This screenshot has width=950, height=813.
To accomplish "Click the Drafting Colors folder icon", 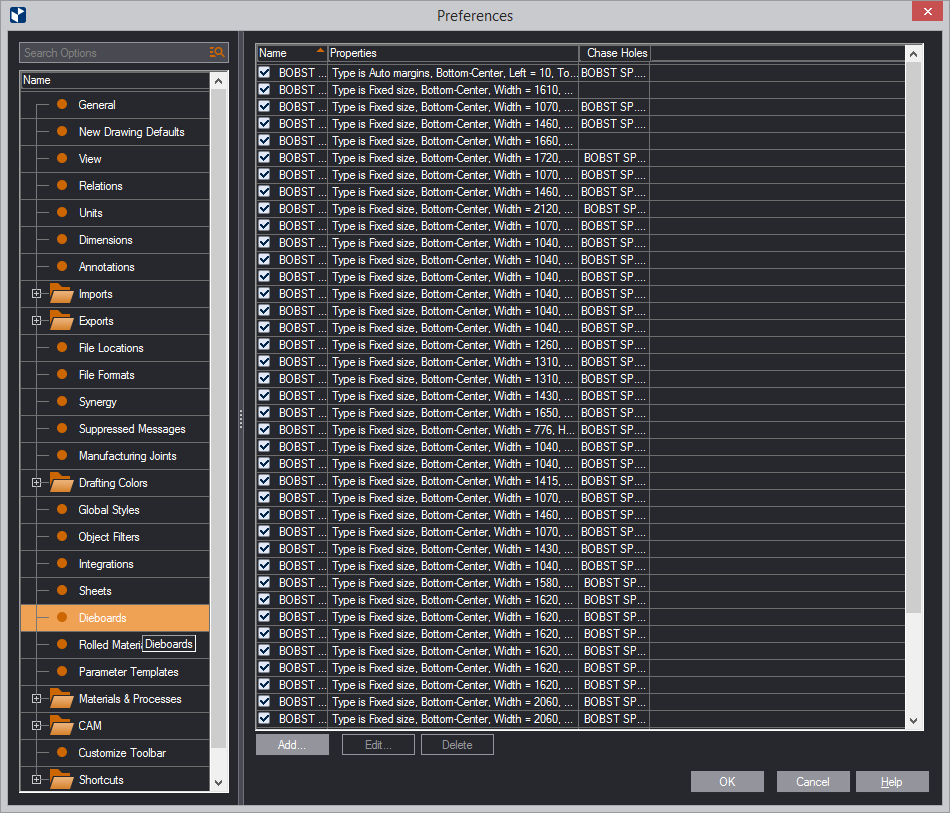I will pyautogui.click(x=61, y=482).
